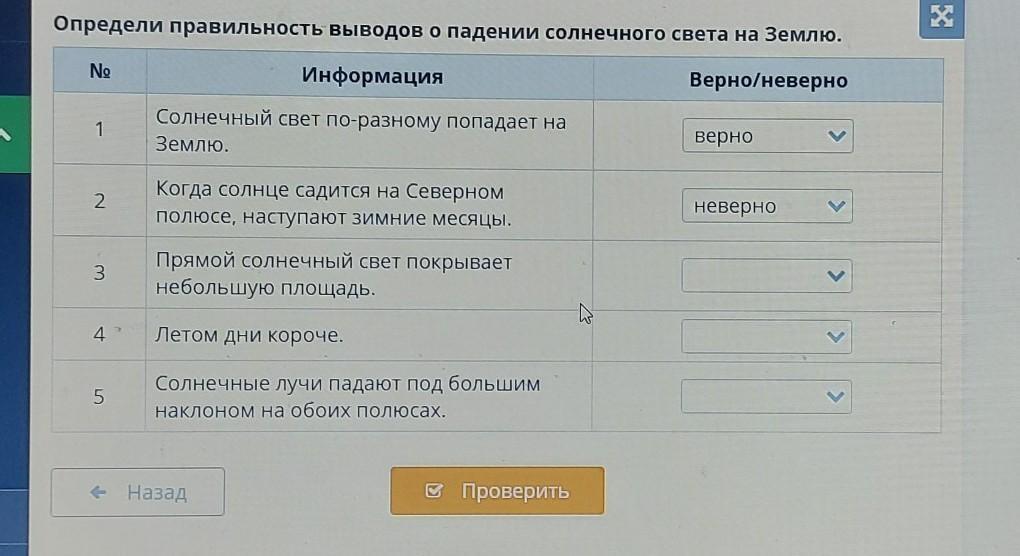Click the statement about the Северном полюсе
The height and width of the screenshot is (556, 1020).
tap(333, 204)
